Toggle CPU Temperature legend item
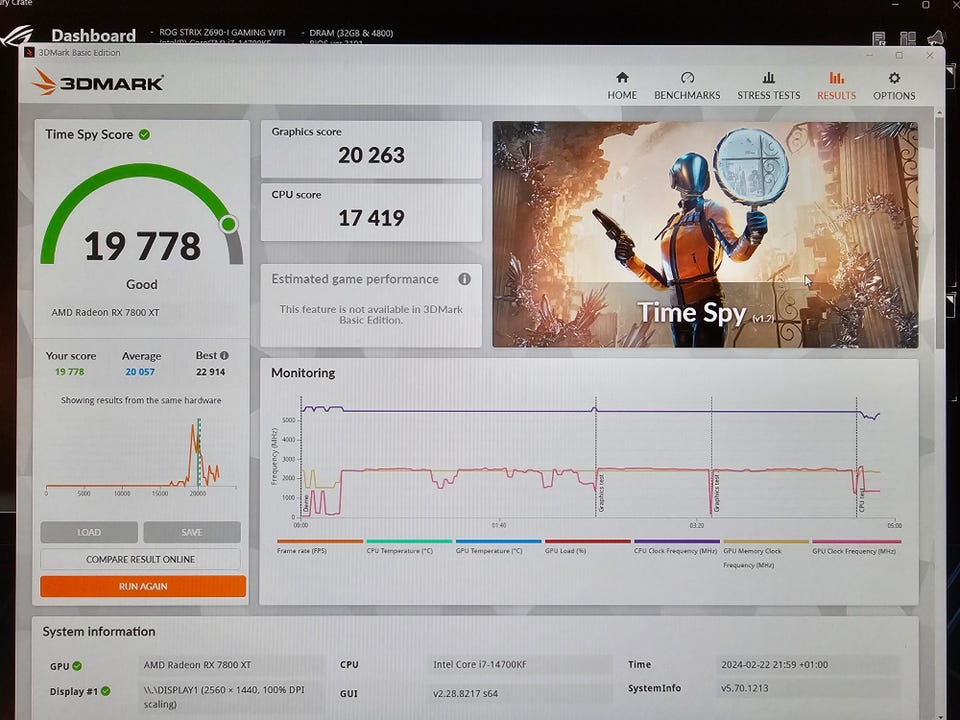Viewport: 960px width, 720px height. (x=408, y=547)
